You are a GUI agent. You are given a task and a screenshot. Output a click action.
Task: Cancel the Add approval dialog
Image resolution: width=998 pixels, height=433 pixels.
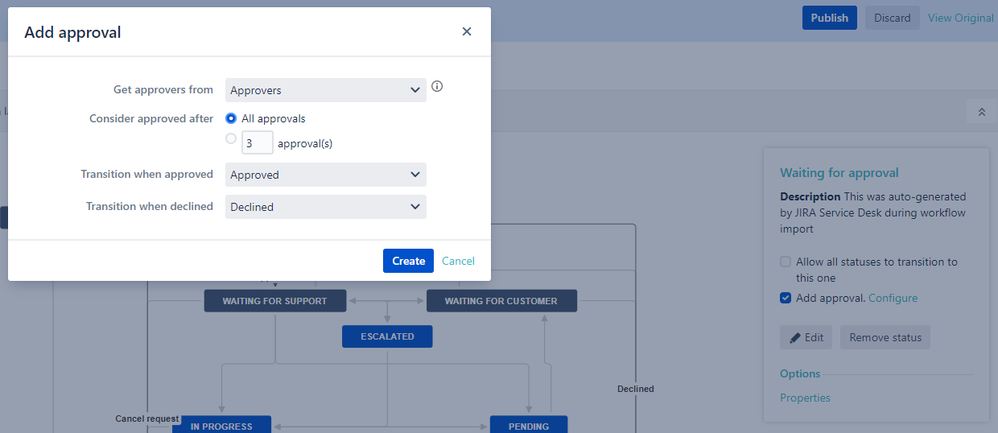coord(458,260)
